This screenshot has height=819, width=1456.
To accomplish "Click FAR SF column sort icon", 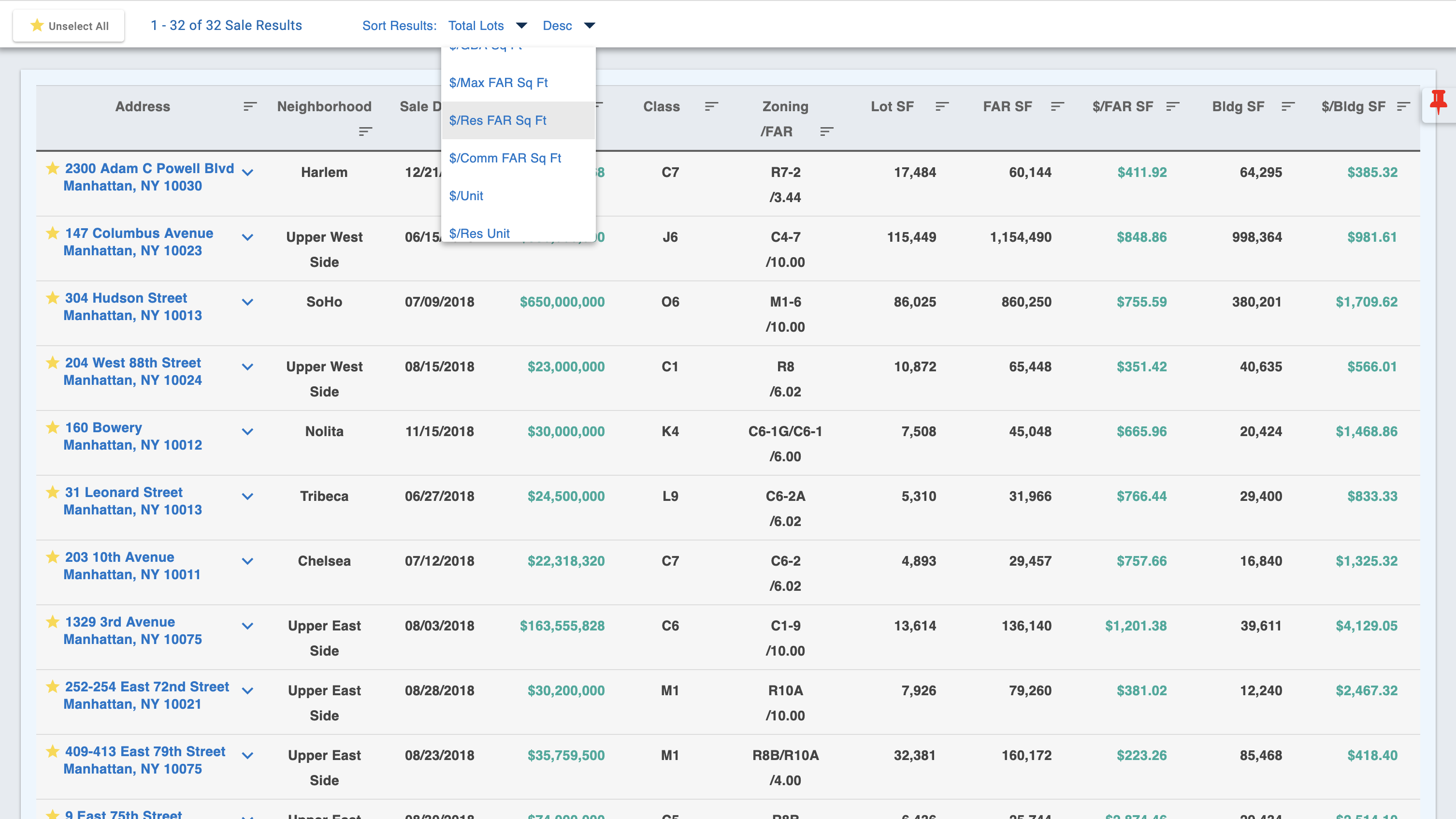I will click(x=1057, y=106).
